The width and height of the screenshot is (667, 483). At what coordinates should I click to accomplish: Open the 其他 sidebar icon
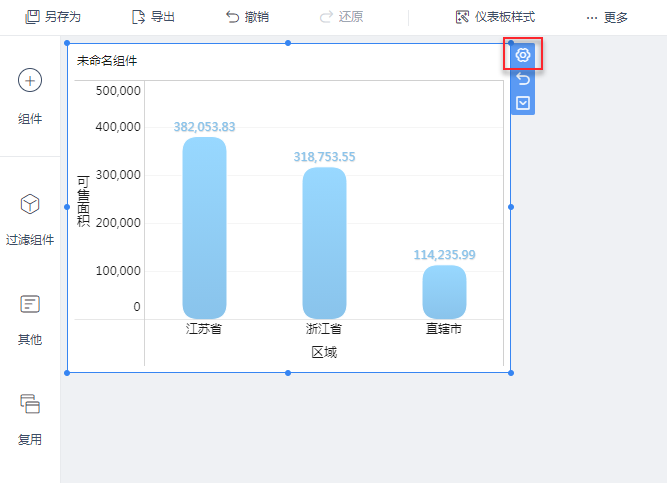pos(30,304)
